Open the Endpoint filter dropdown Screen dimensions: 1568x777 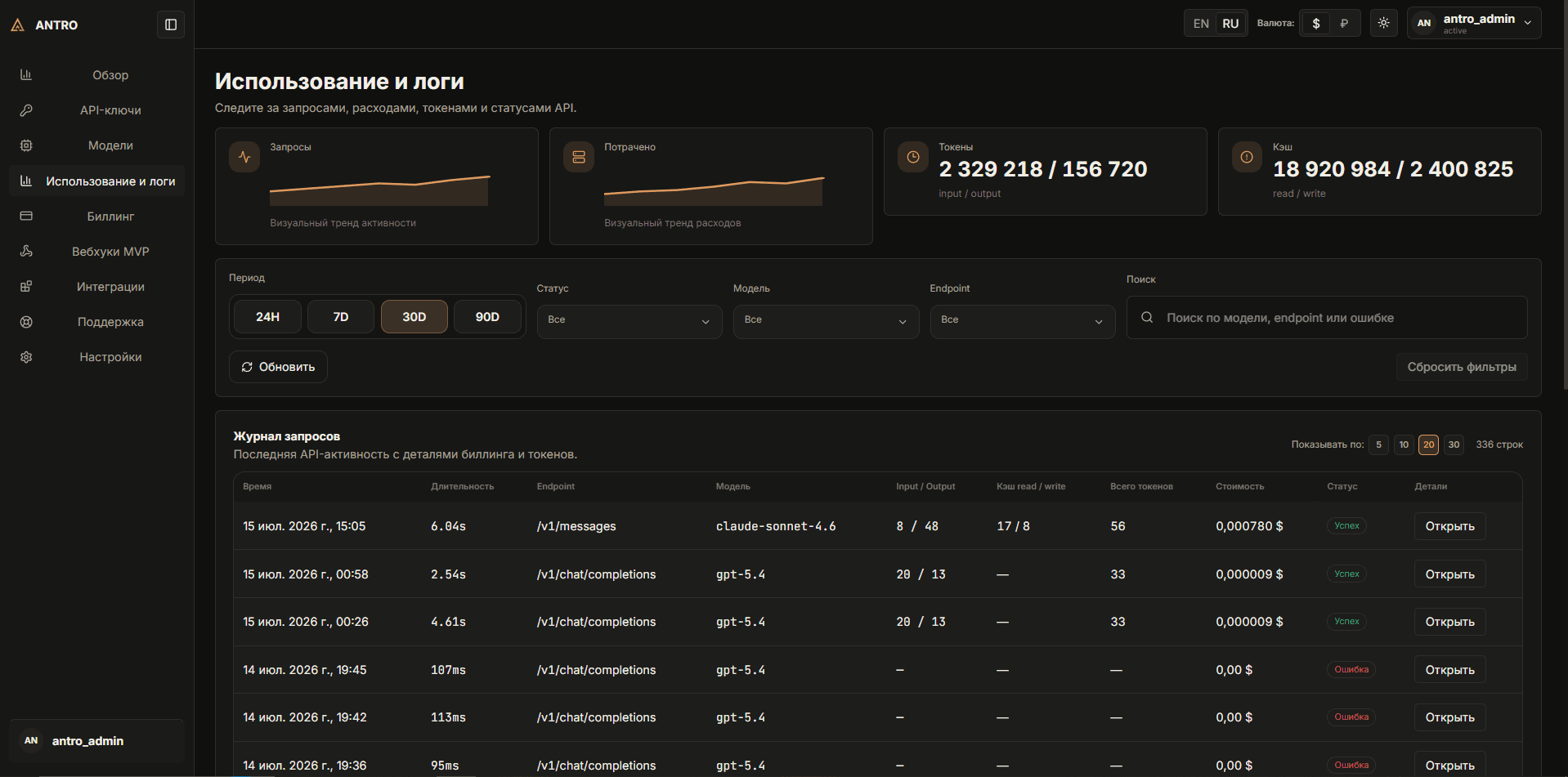[x=1023, y=321]
